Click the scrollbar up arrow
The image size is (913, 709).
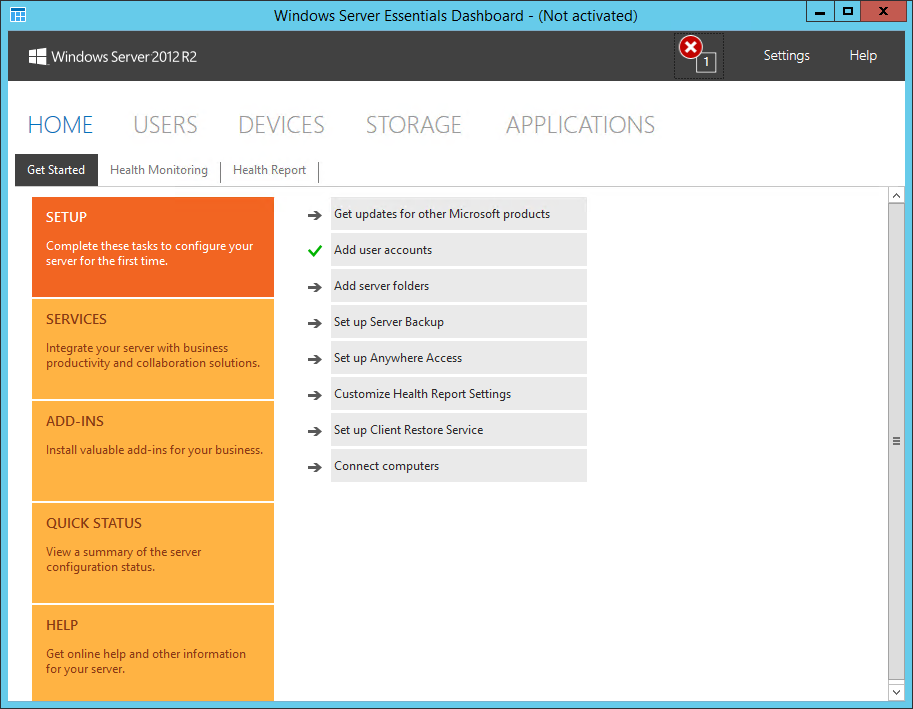pyautogui.click(x=896, y=196)
